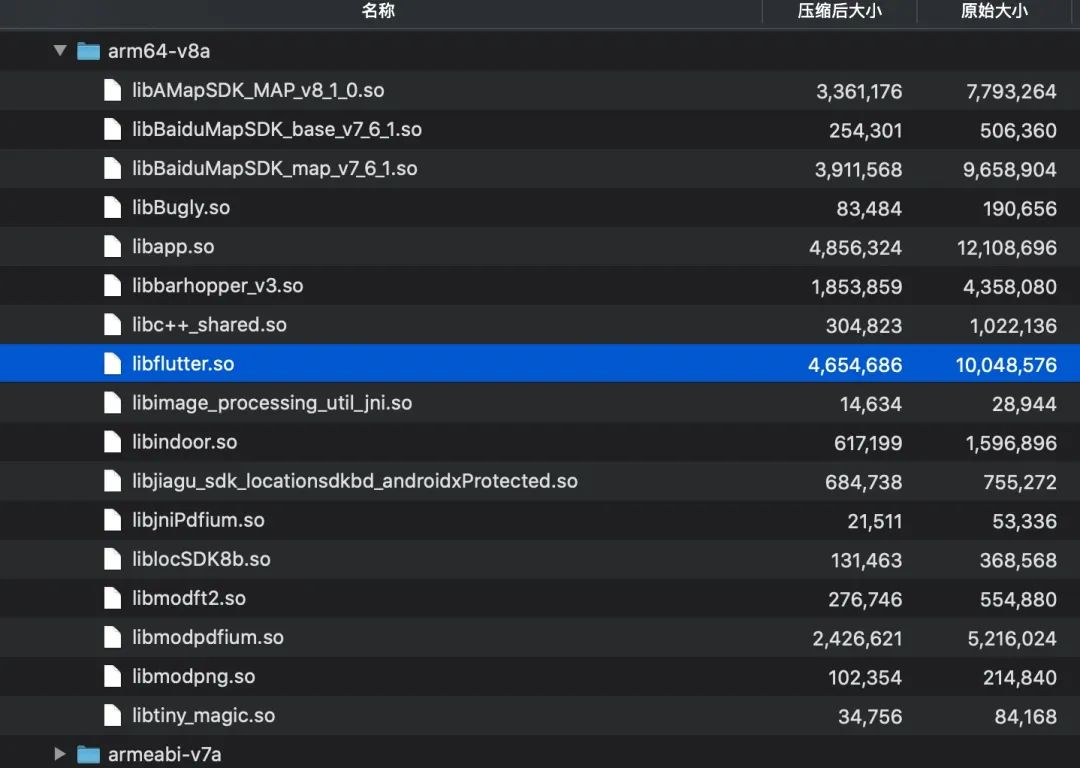Image resolution: width=1080 pixels, height=768 pixels.
Task: Click compressed size 4,654,686 of libflutter.so
Action: (855, 365)
